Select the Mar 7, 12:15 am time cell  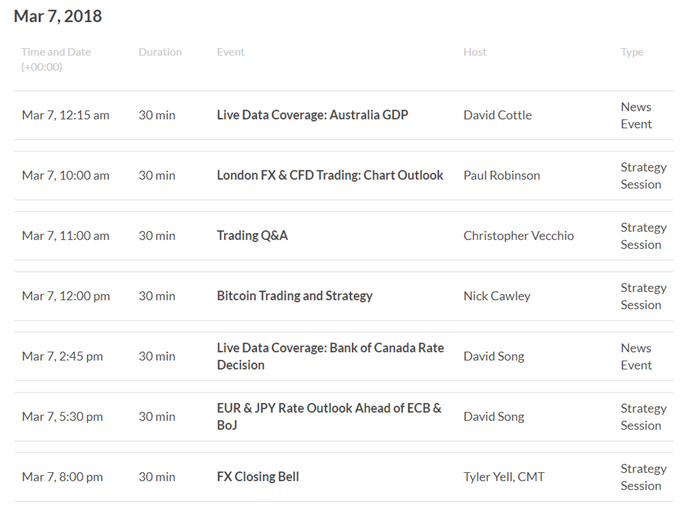pos(65,115)
